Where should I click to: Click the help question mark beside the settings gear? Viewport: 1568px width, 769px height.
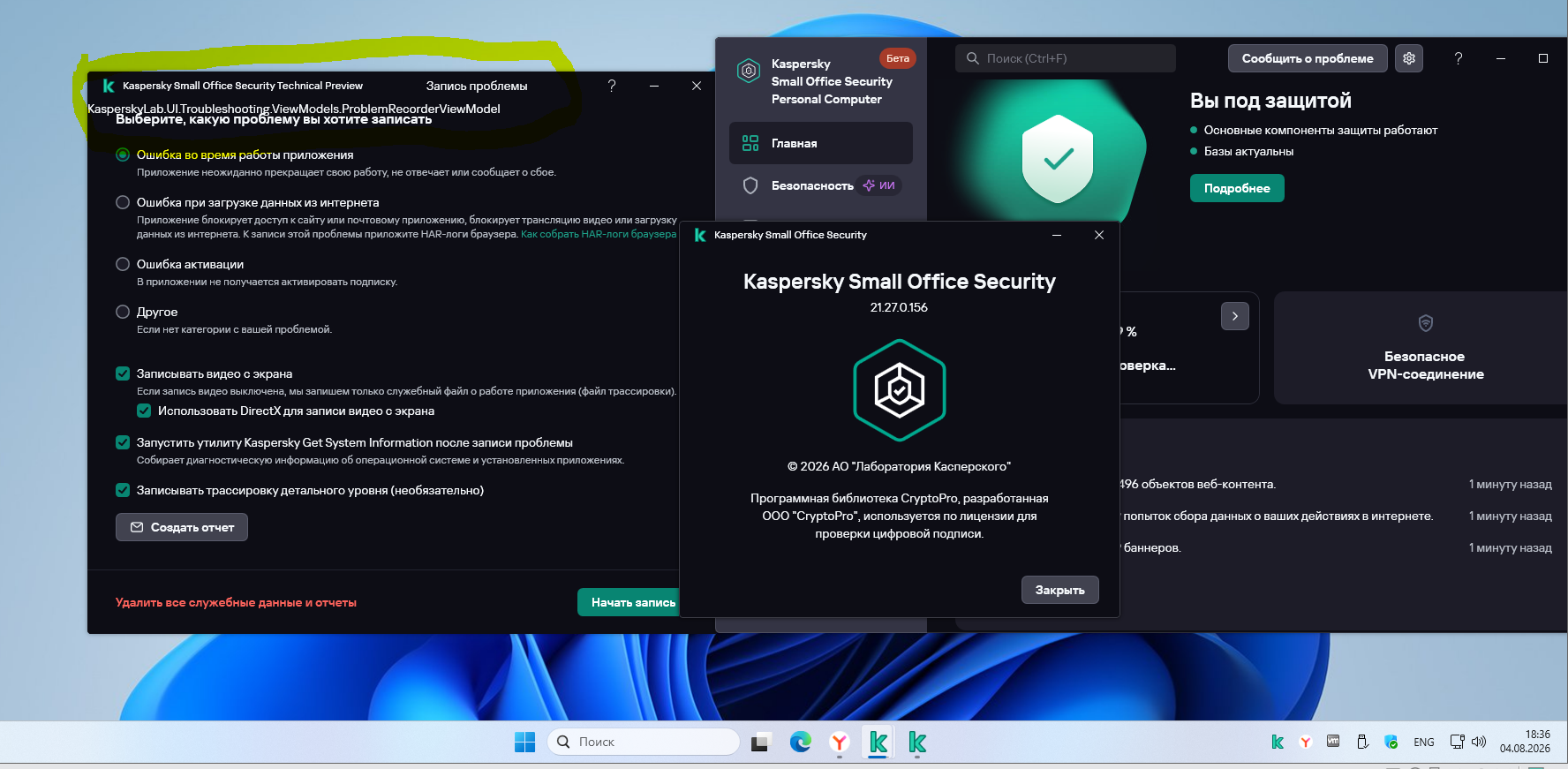click(x=1459, y=58)
